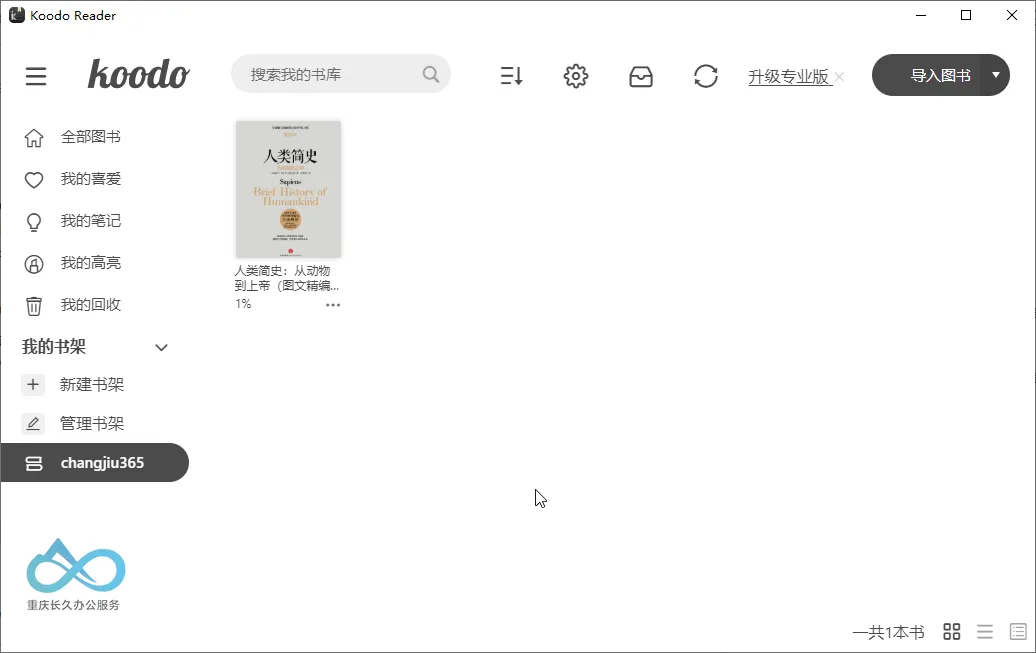Click the search magnifier icon
The image size is (1036, 653).
click(431, 74)
